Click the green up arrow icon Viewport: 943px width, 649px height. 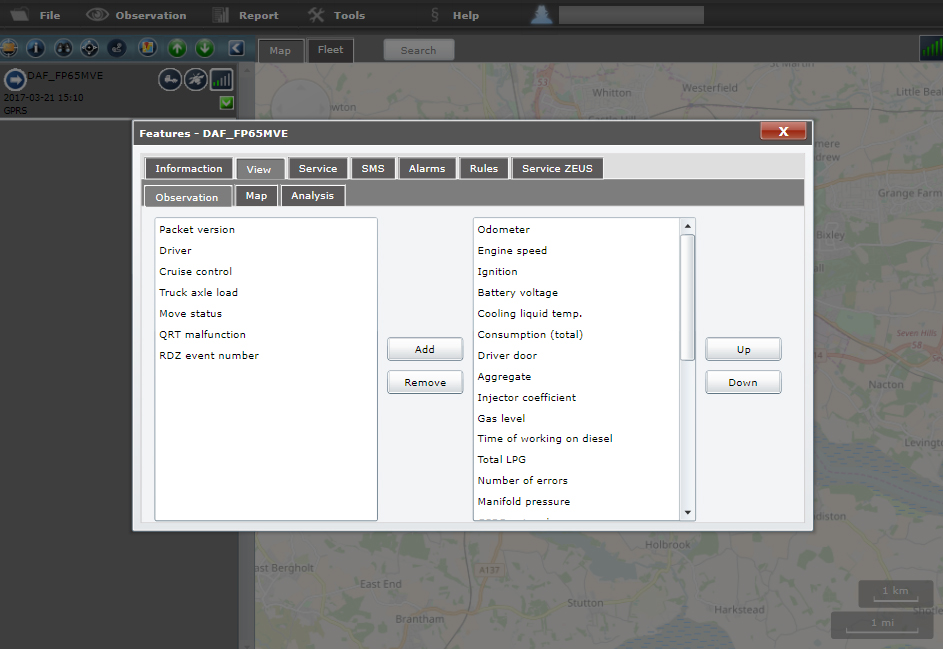(177, 48)
